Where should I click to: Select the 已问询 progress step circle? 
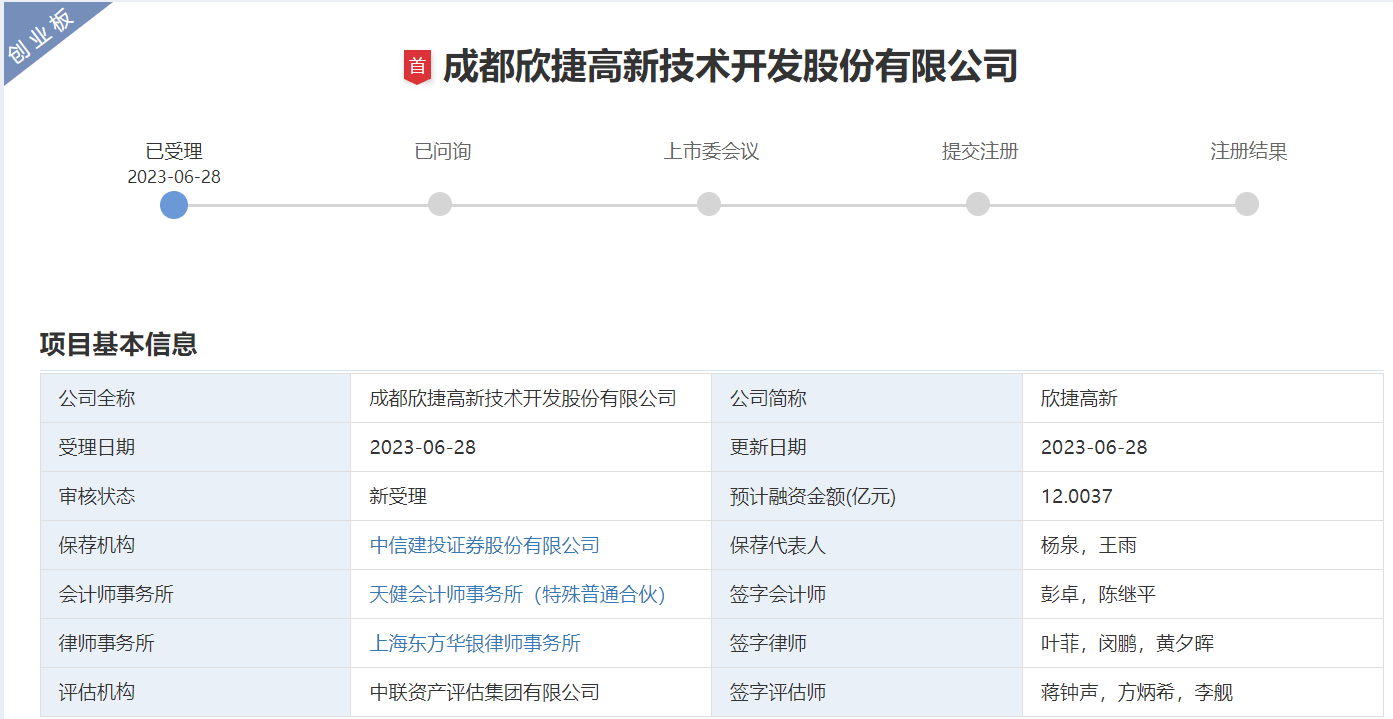pyautogui.click(x=440, y=204)
